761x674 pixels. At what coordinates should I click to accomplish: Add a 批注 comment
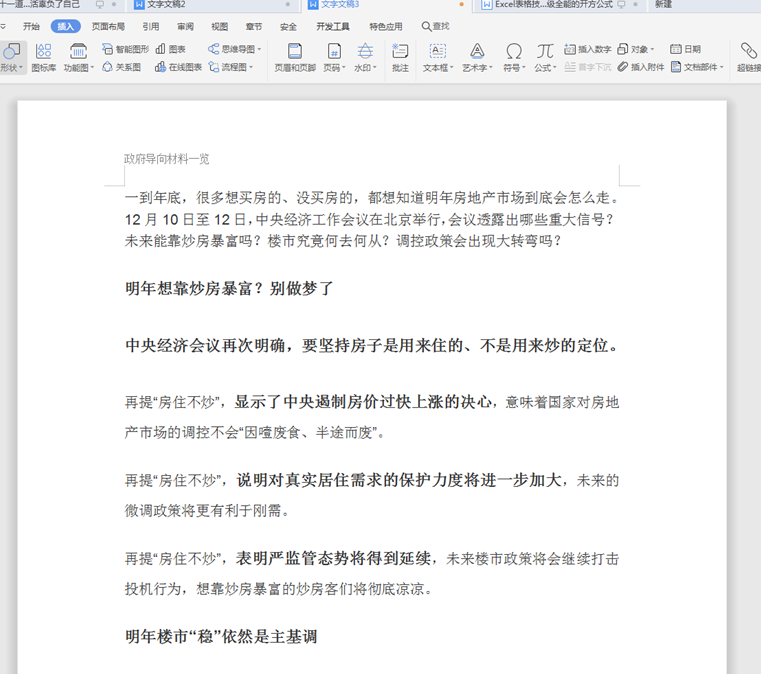click(400, 57)
